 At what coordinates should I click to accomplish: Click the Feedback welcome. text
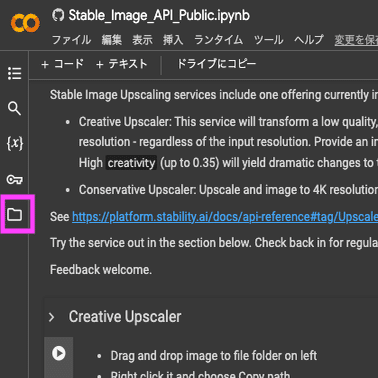pos(101,269)
